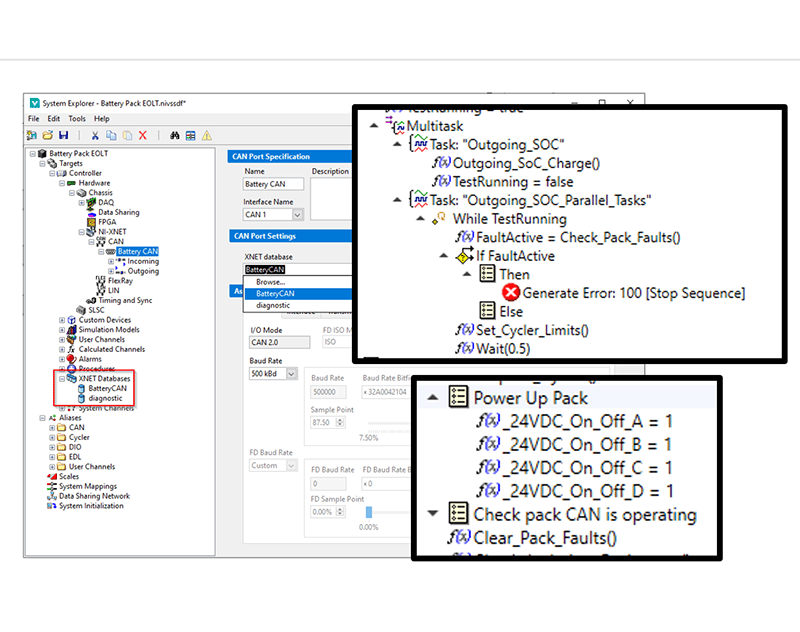Expand the Cycler aliases folder
Viewport: 800px width, 632px height.
coord(52,437)
